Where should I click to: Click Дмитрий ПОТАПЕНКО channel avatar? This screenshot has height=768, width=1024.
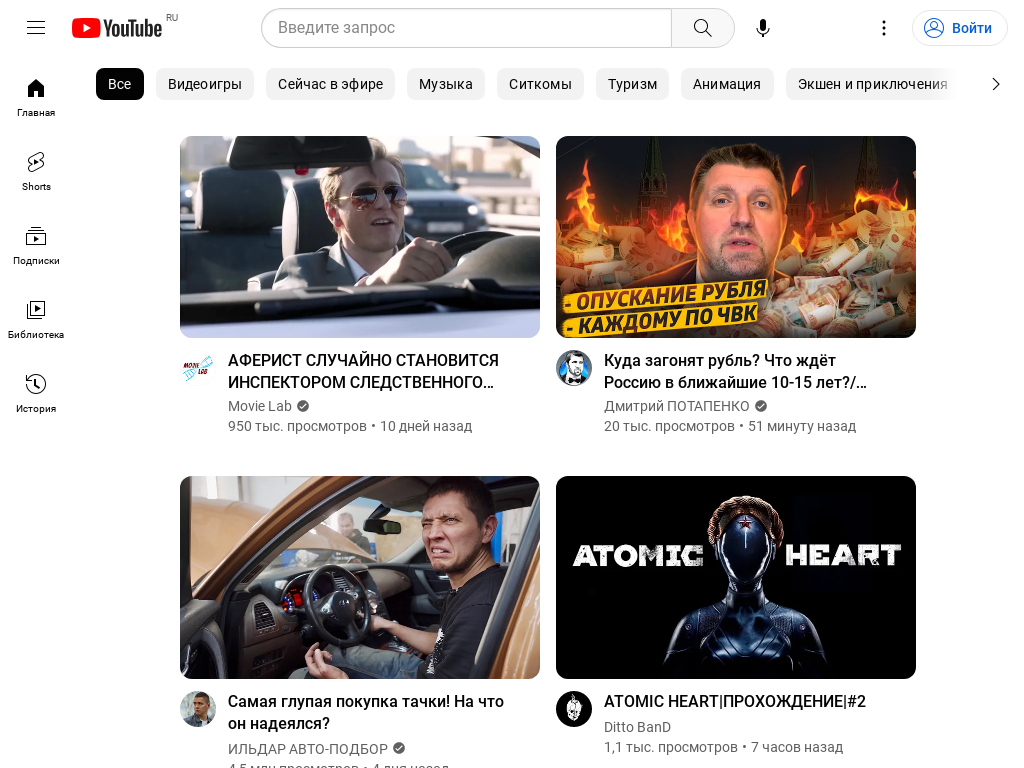[574, 368]
